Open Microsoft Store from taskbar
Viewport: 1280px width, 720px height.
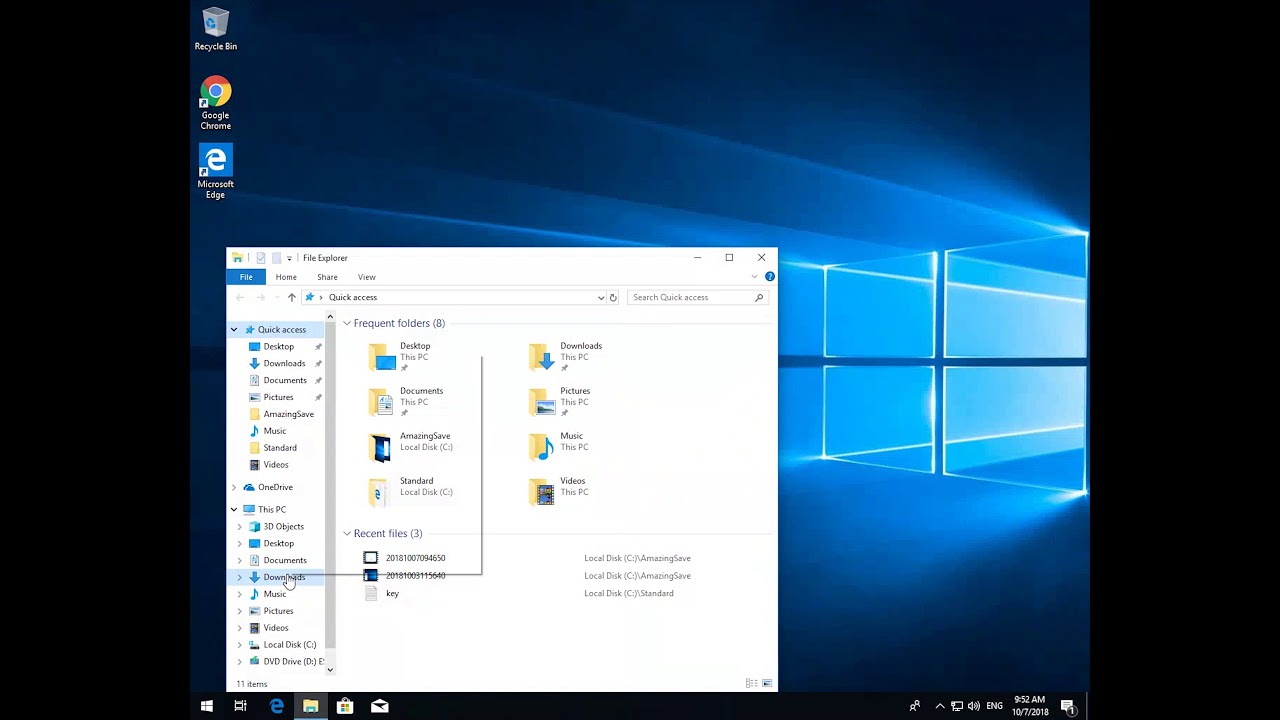coord(345,706)
